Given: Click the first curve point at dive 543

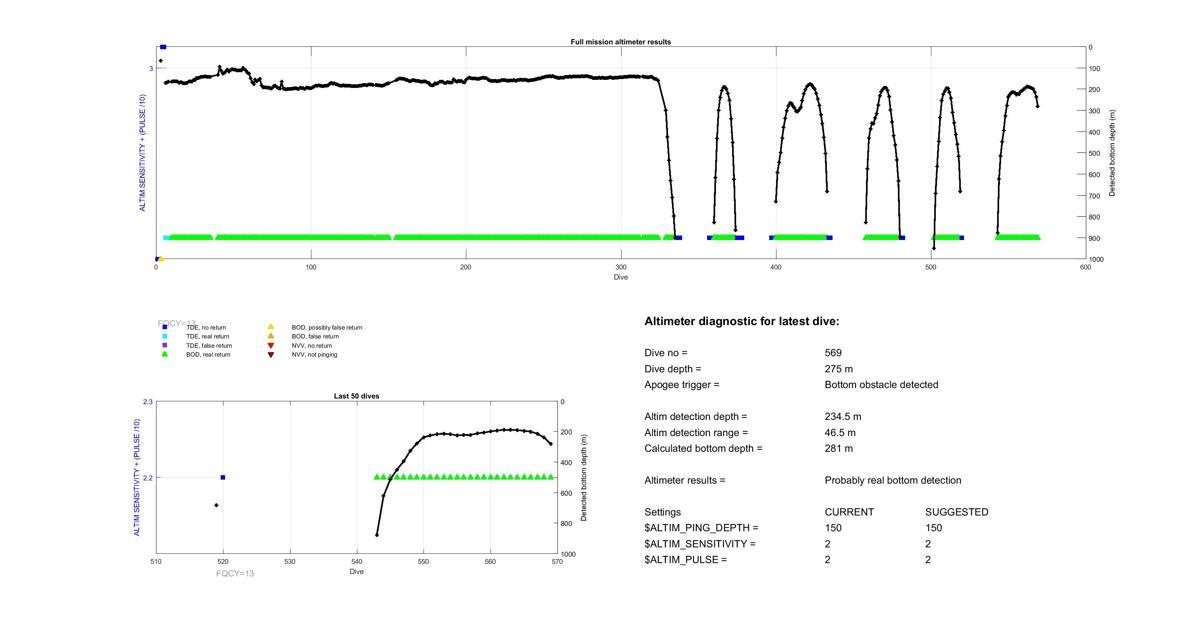Looking at the screenshot, I should (377, 535).
